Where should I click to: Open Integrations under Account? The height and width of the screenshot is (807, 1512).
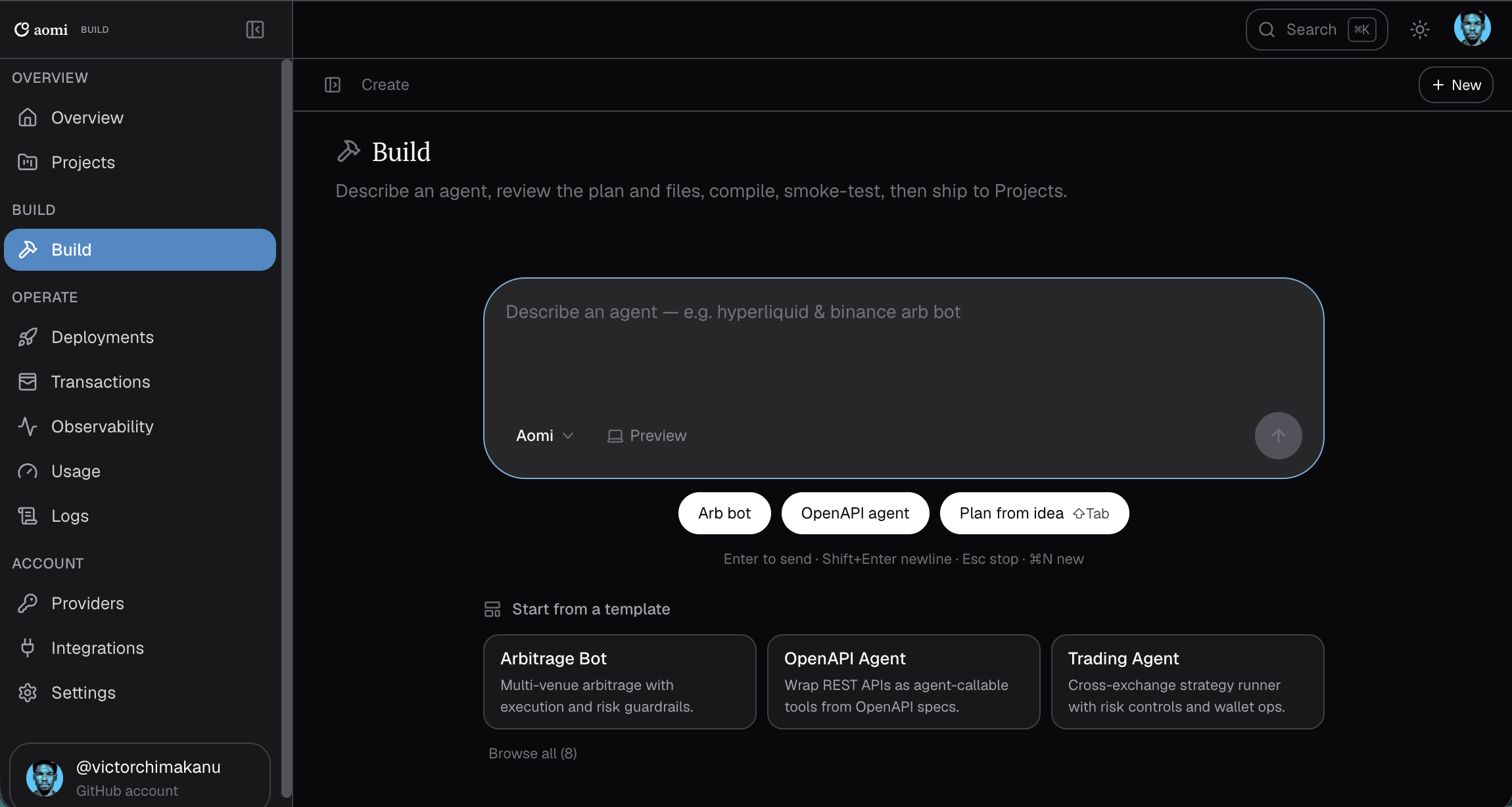pyautogui.click(x=140, y=648)
